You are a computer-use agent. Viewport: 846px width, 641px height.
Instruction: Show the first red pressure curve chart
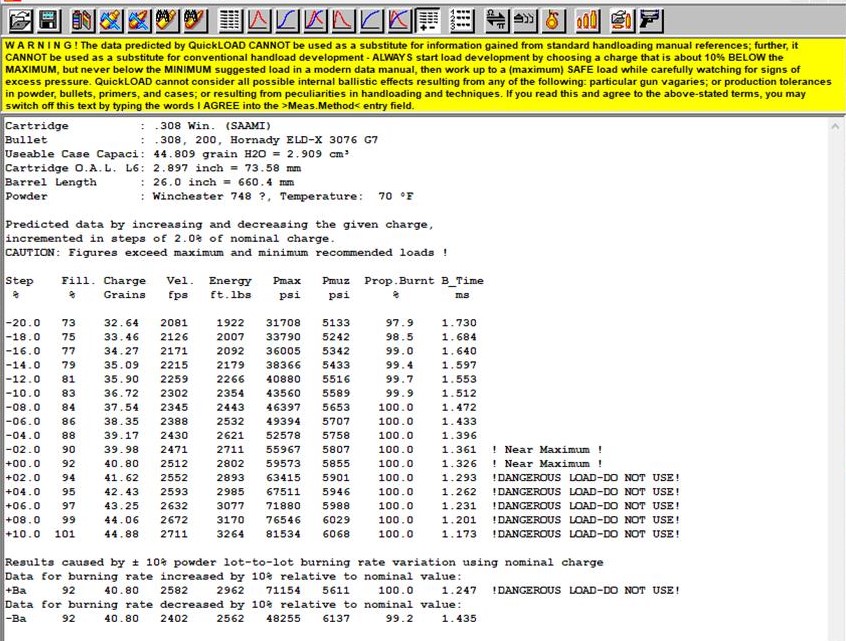pos(258,18)
